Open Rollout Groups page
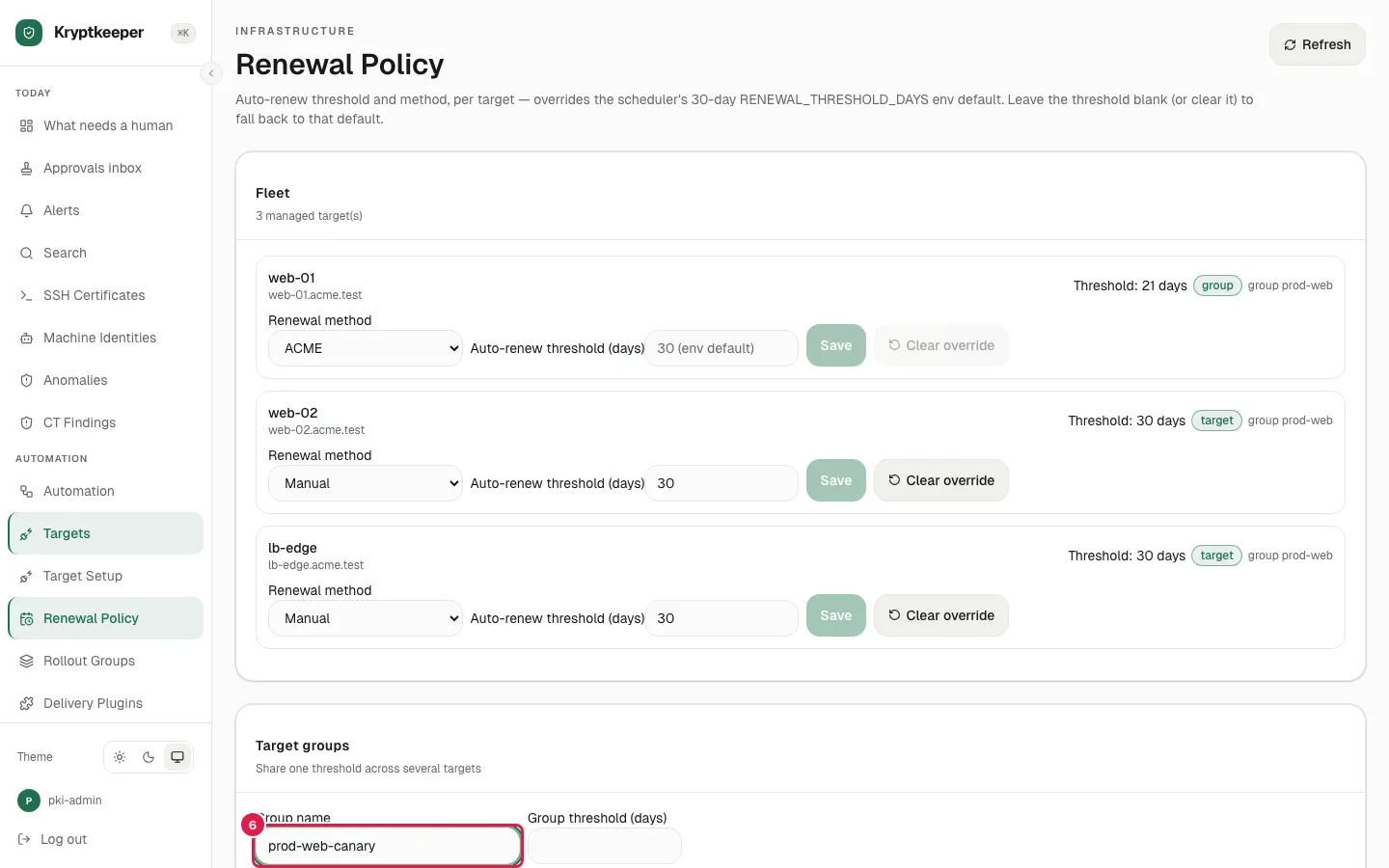1389x868 pixels. tap(106, 661)
